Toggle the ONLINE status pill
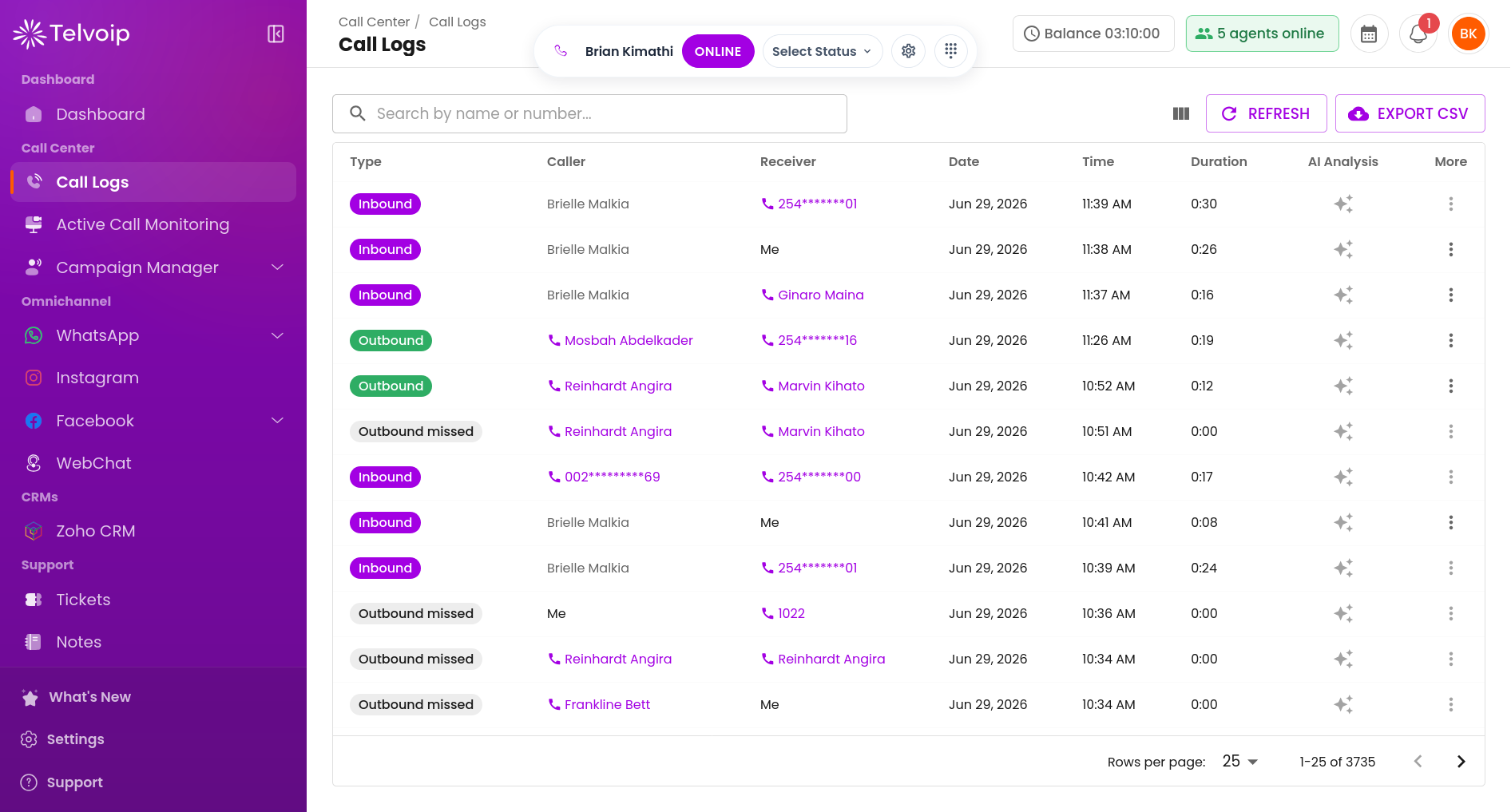Screen dimensions: 1511x812 (x=717, y=51)
